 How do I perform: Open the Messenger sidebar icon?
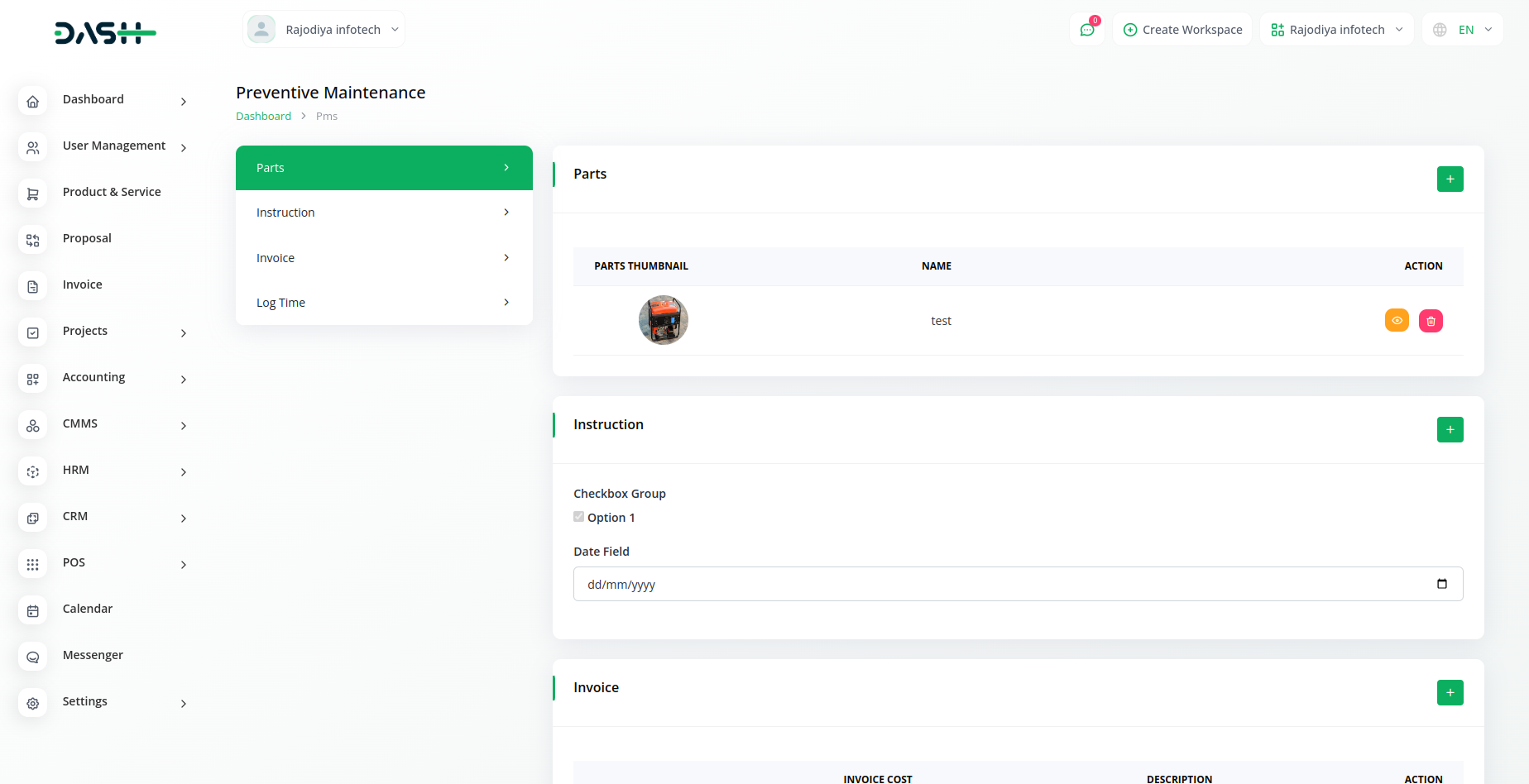point(33,657)
